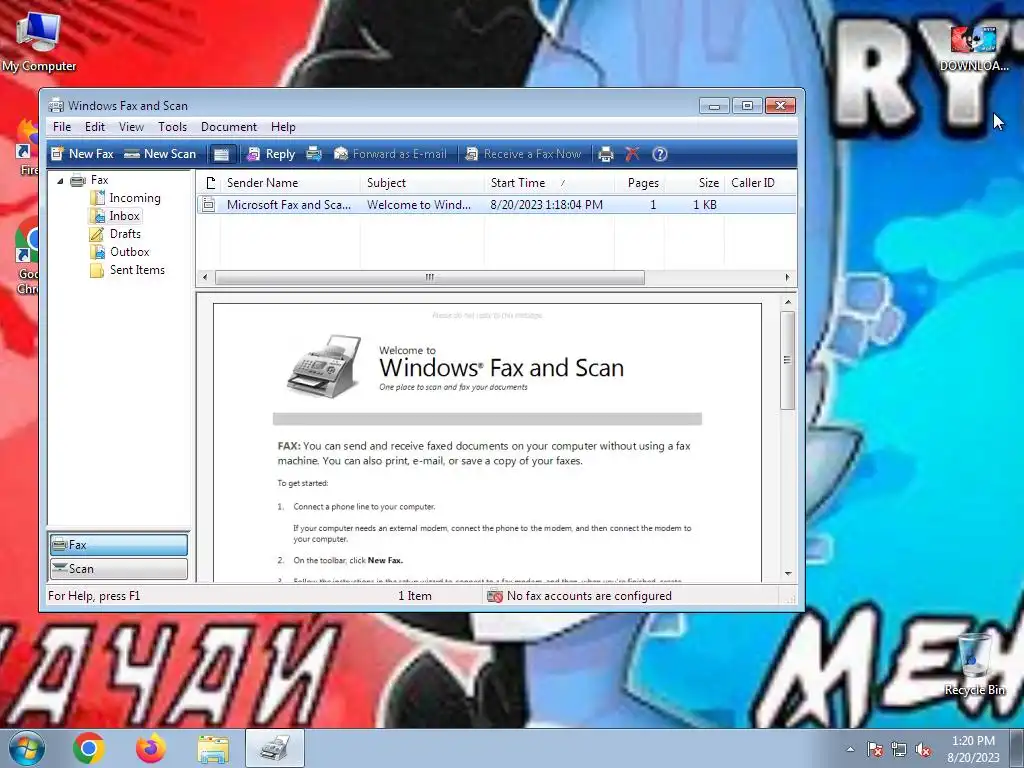Click Fax and Scan taskbar button
The image size is (1024, 768).
275,748
